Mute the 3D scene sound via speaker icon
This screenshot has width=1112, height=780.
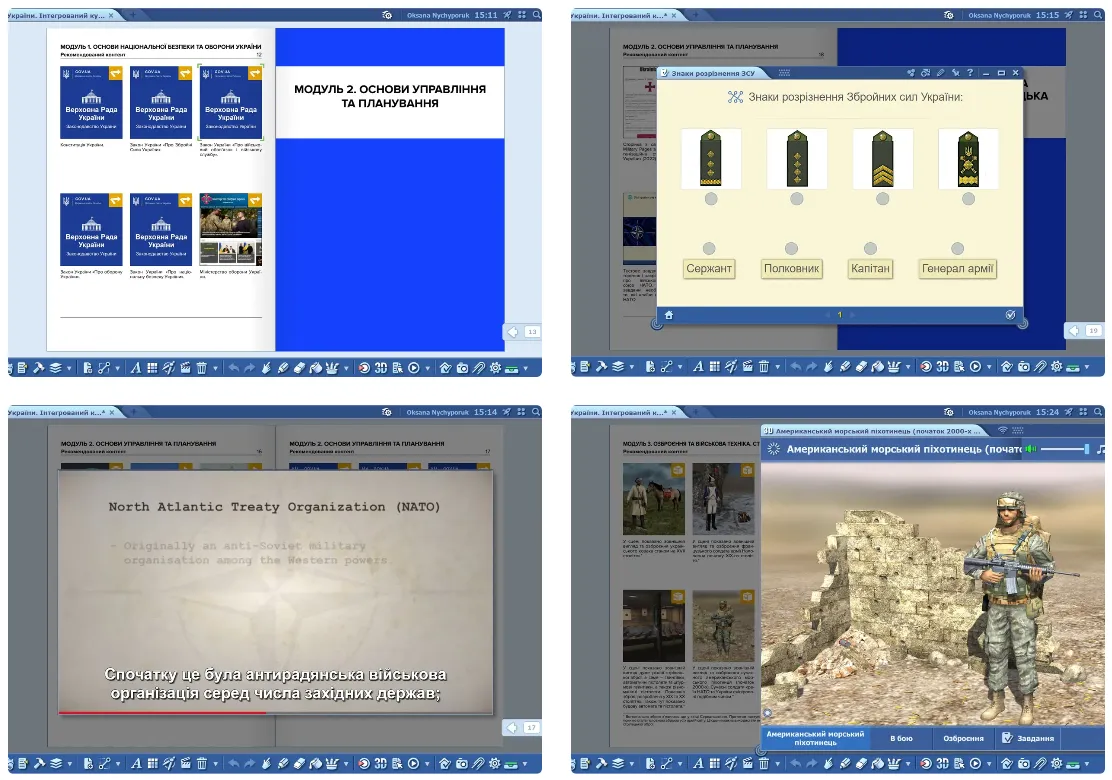[x=1030, y=449]
